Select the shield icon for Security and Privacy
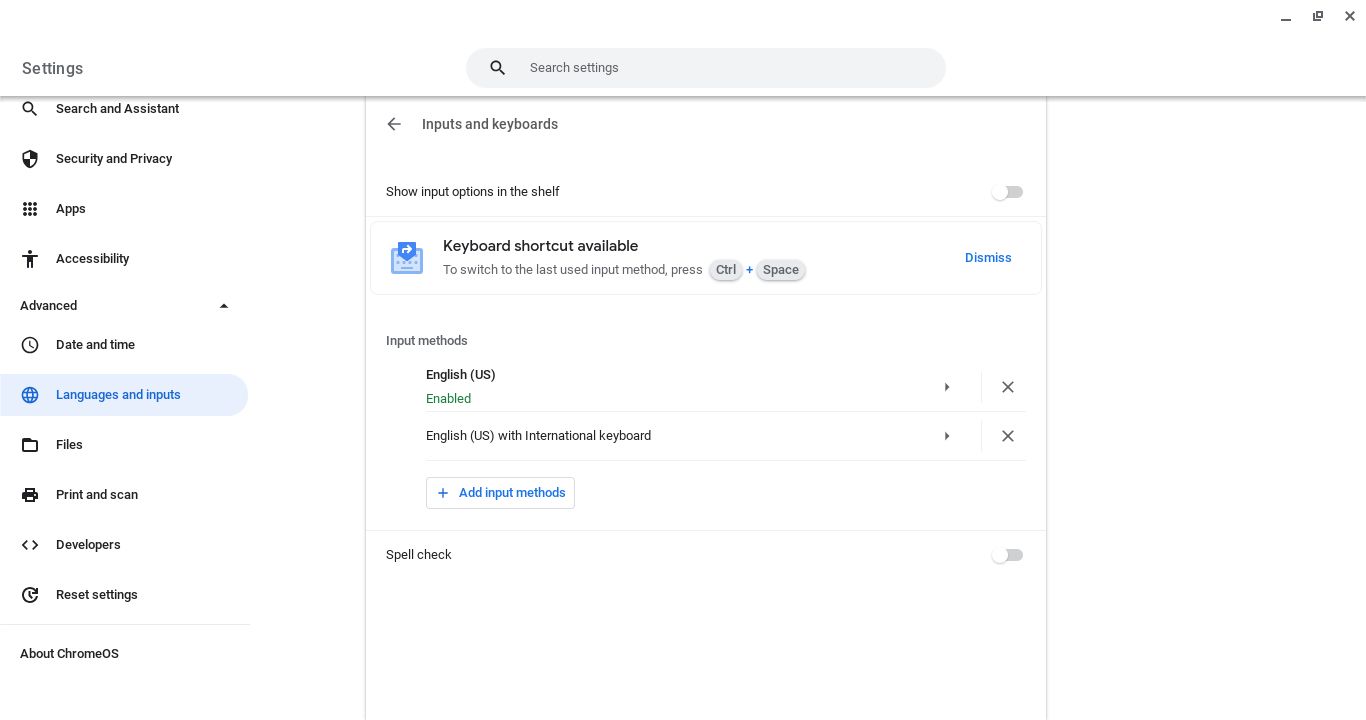Viewport: 1366px width, 720px height. pyautogui.click(x=30, y=159)
